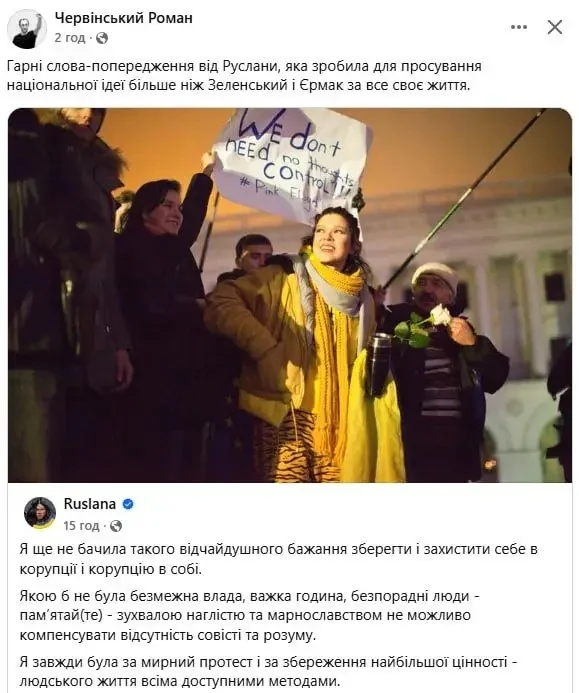Click the globe privacy icon beside '2 год'
The width and height of the screenshot is (579, 693).
pyautogui.click(x=102, y=38)
